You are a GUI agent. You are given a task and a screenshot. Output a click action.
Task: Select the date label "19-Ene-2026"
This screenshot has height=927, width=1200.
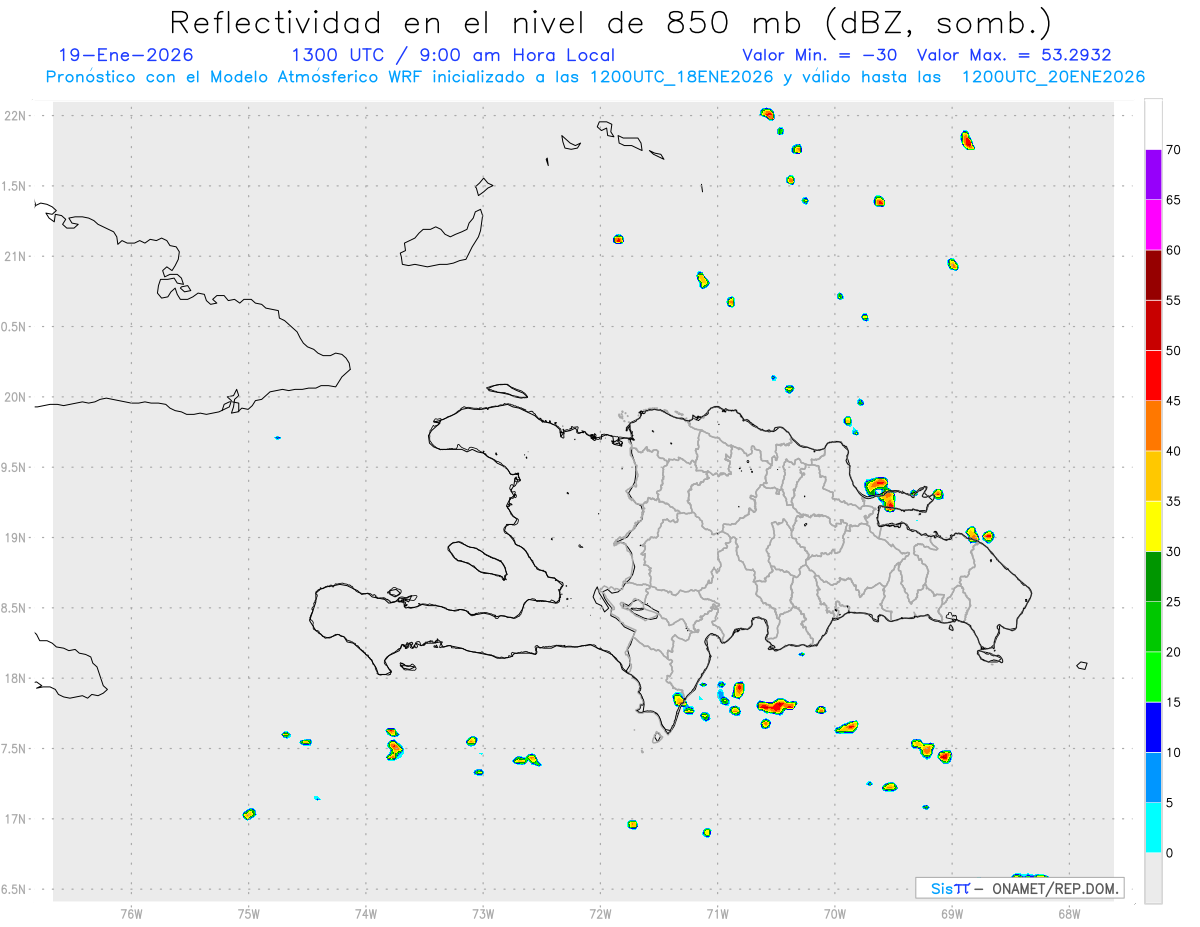click(127, 56)
